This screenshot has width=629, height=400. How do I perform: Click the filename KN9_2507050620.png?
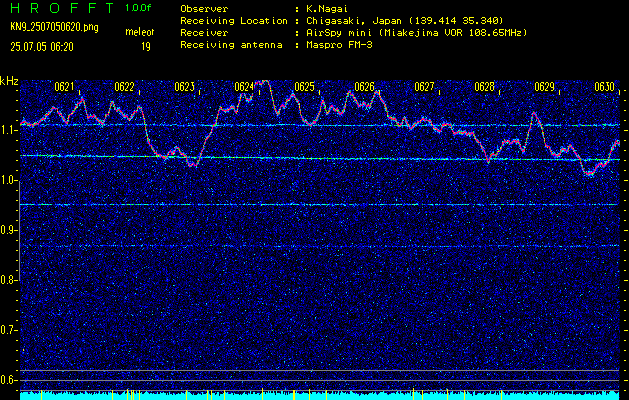tap(54, 27)
